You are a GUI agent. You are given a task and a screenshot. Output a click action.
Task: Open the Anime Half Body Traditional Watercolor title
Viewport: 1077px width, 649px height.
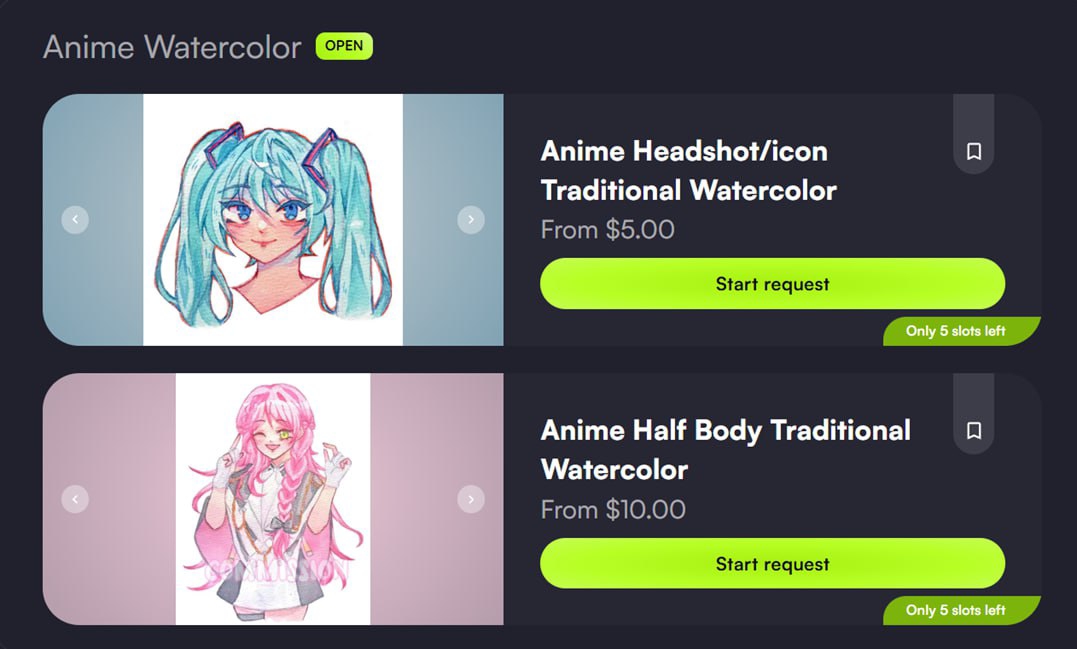coord(725,450)
